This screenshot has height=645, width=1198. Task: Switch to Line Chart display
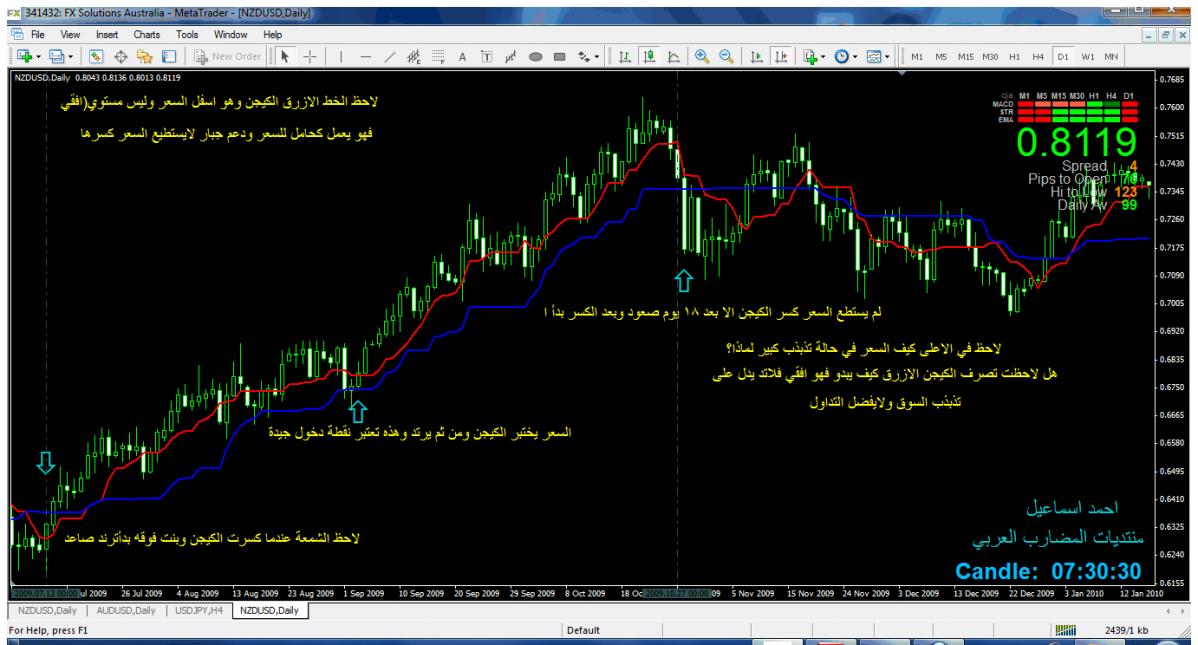pos(674,57)
